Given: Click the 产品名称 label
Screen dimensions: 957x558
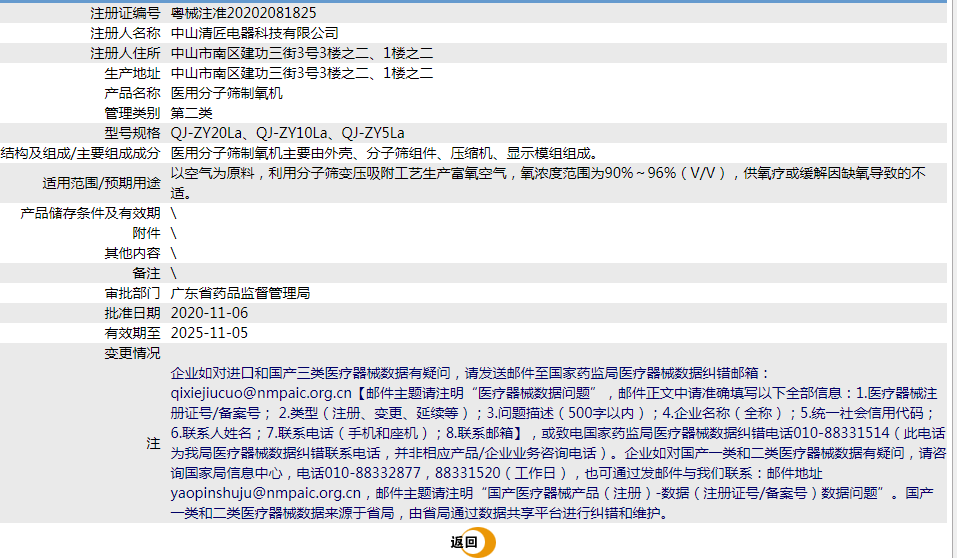Looking at the screenshot, I should 132,93.
